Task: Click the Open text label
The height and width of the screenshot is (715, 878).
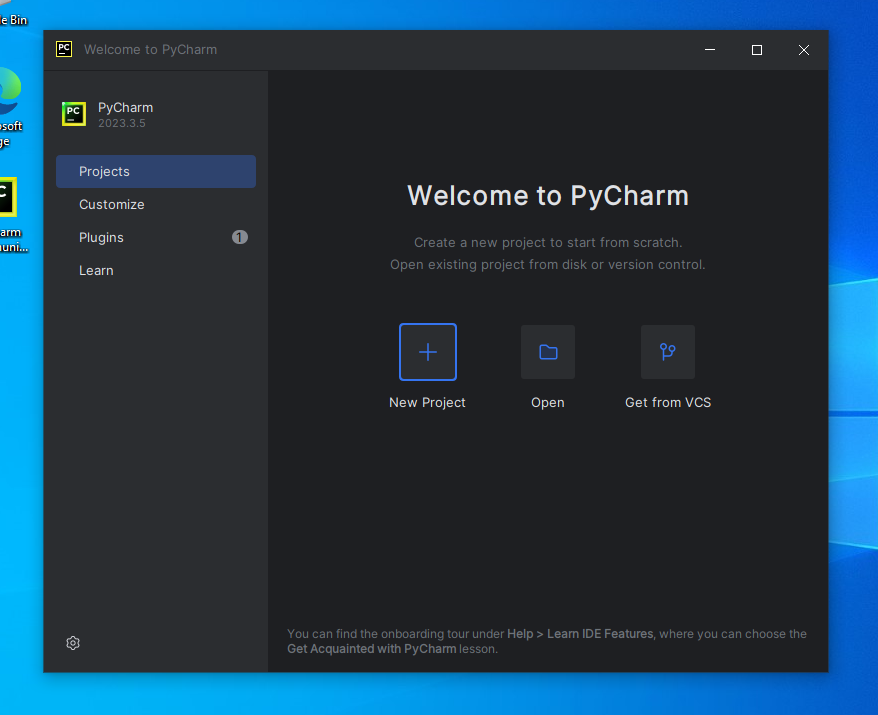Action: (x=547, y=402)
